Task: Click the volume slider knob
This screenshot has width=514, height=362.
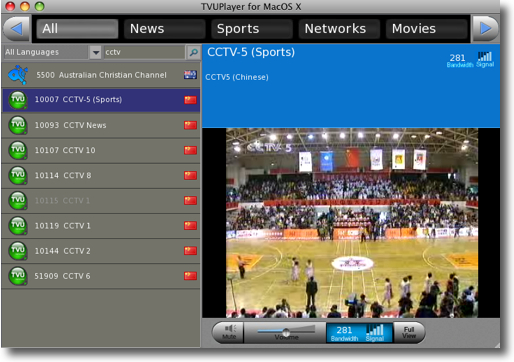Action: click(286, 332)
